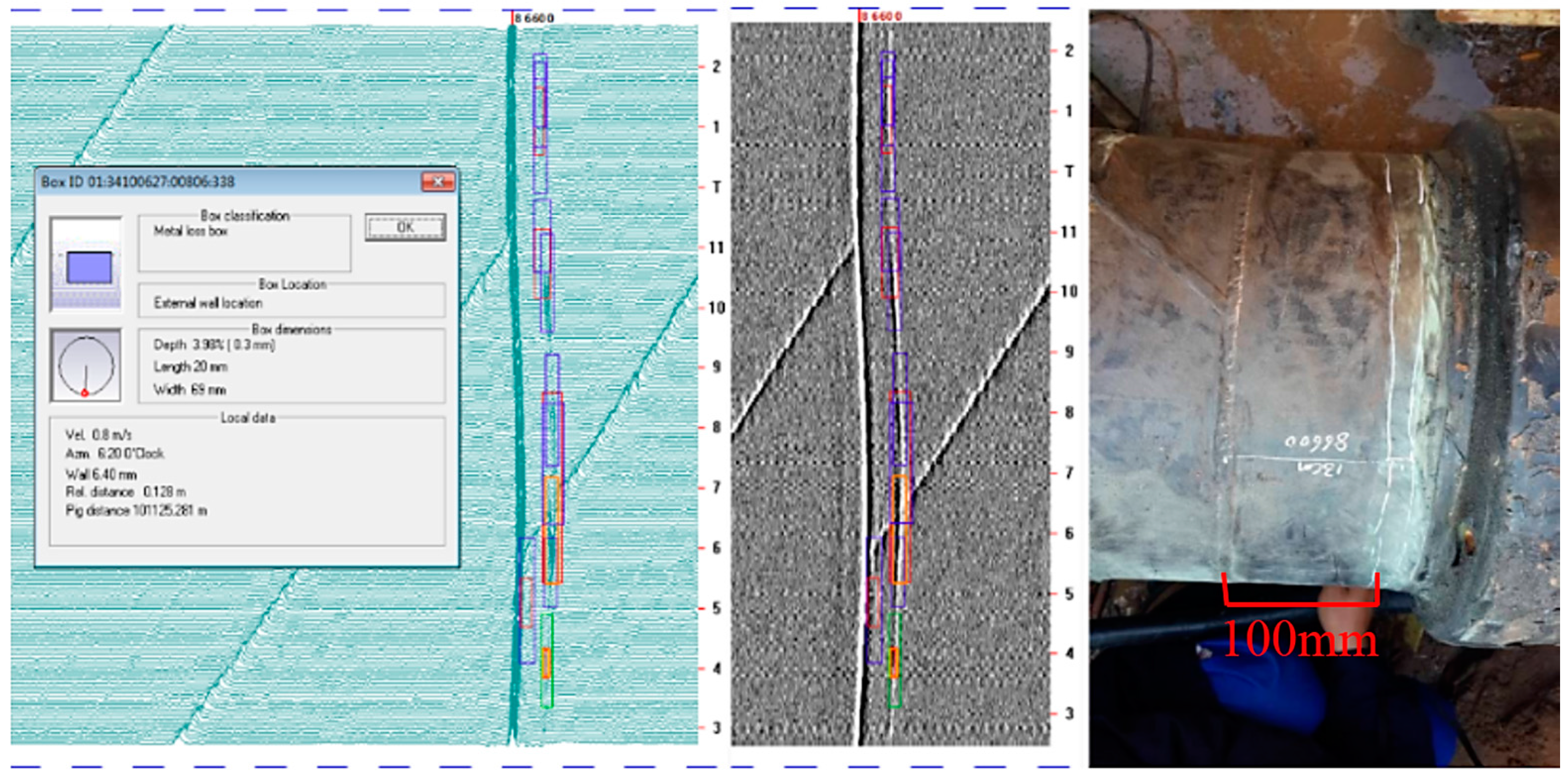Image resolution: width=1568 pixels, height=776 pixels.
Task: Click the Metal loss box classification text
Action: tap(191, 231)
